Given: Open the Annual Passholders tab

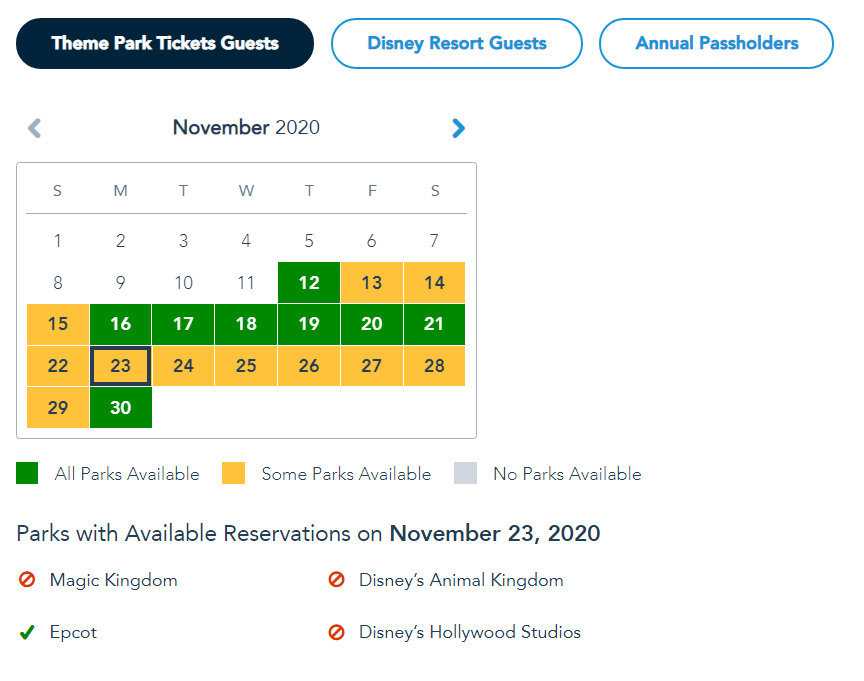Looking at the screenshot, I should pyautogui.click(x=716, y=43).
